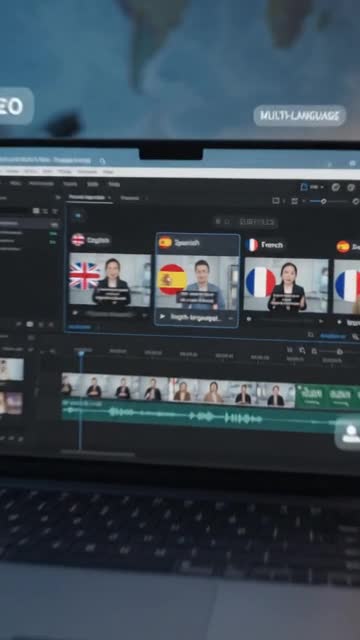Click the UK flag icon beside English
Image resolution: width=360 pixels, height=640 pixels.
pyautogui.click(x=78, y=240)
